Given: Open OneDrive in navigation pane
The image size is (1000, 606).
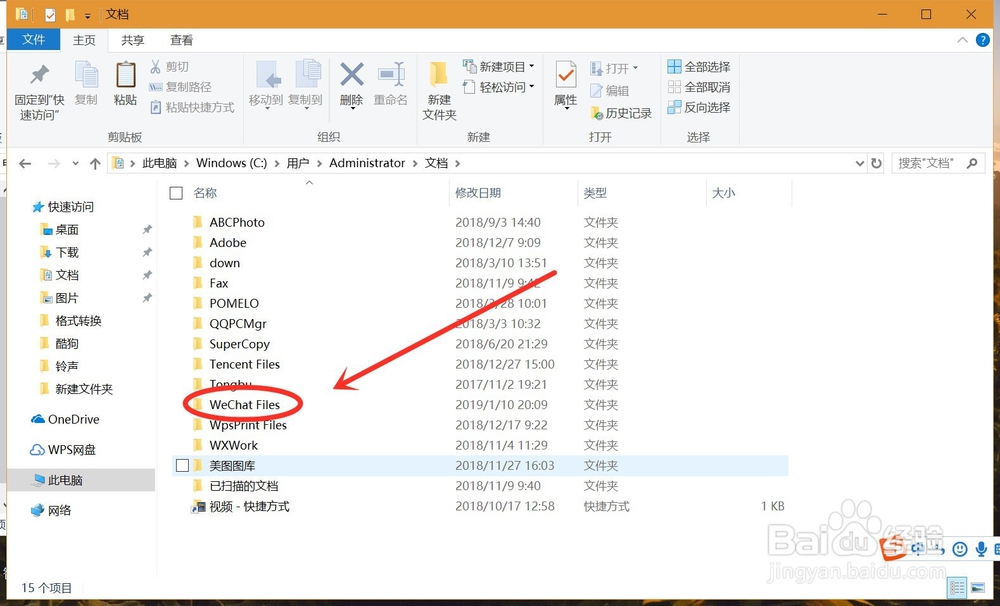Looking at the screenshot, I should tap(73, 419).
